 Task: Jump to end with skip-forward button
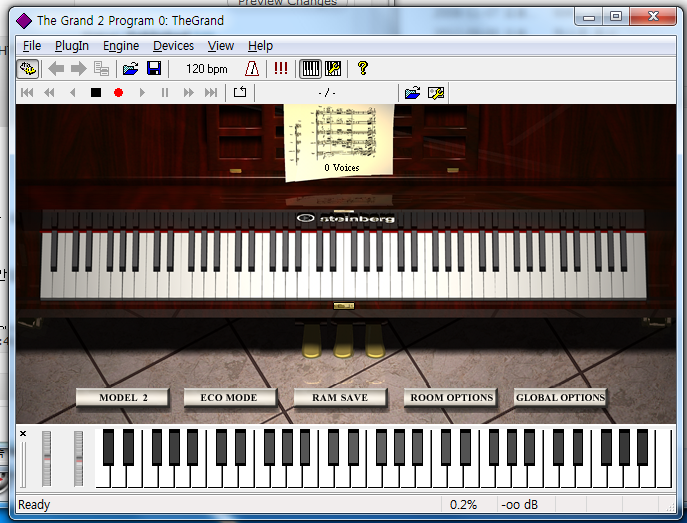coord(211,92)
